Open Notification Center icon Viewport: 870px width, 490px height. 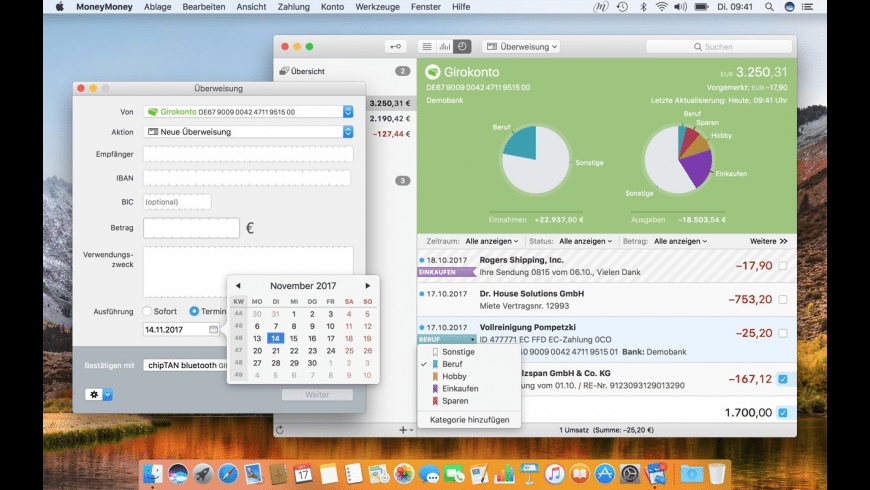(808, 7)
